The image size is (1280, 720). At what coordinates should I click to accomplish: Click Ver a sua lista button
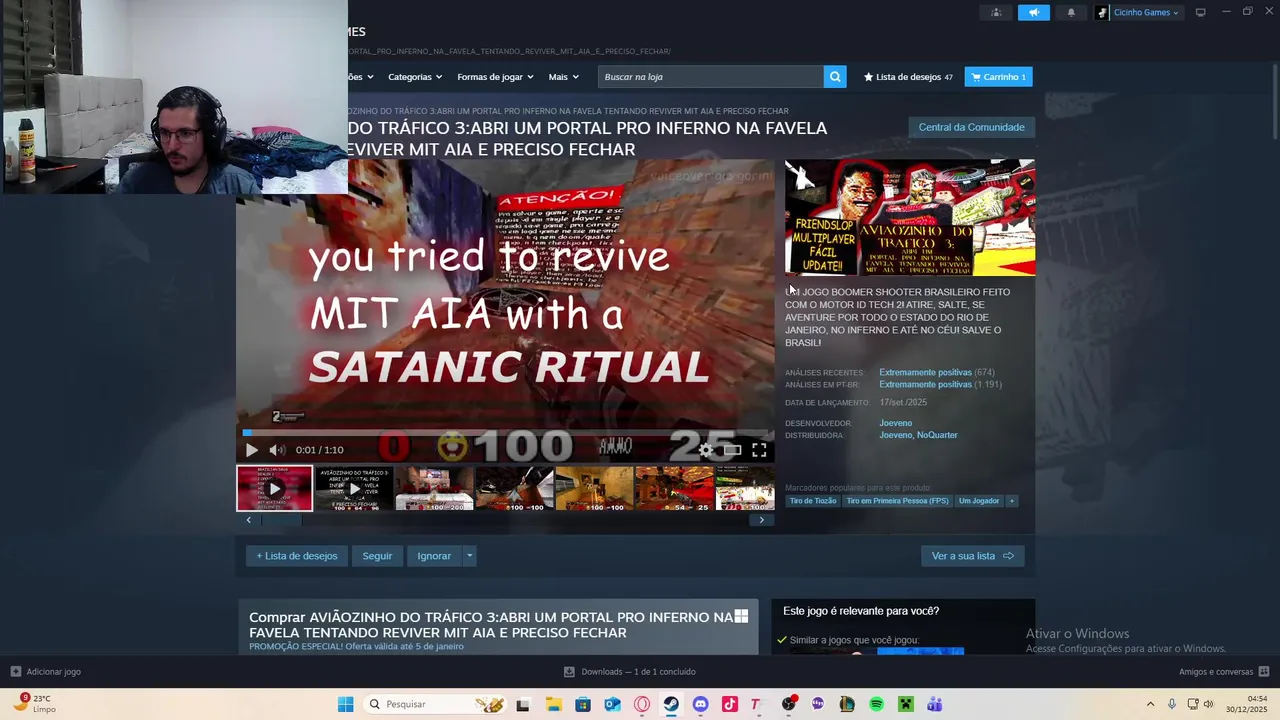pos(972,556)
